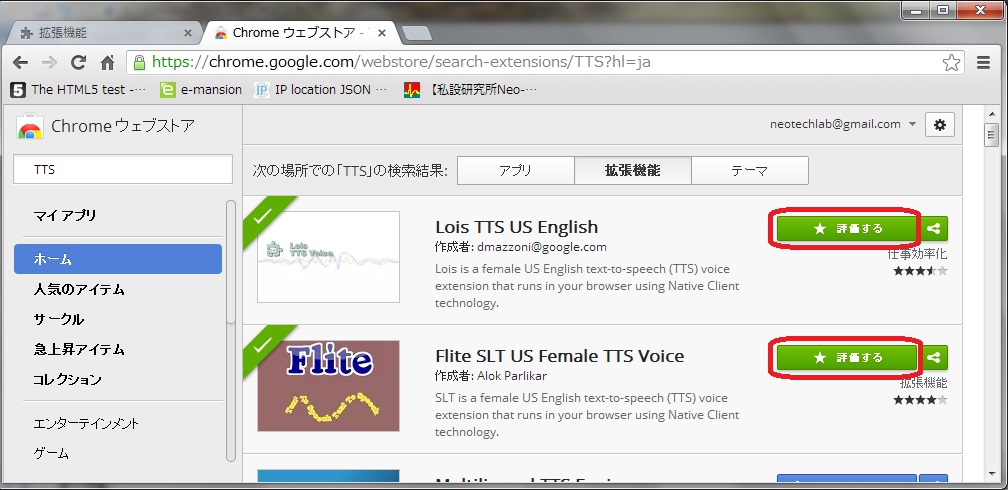Bookmark this page with the star icon
This screenshot has width=1008, height=490.
click(x=951, y=62)
